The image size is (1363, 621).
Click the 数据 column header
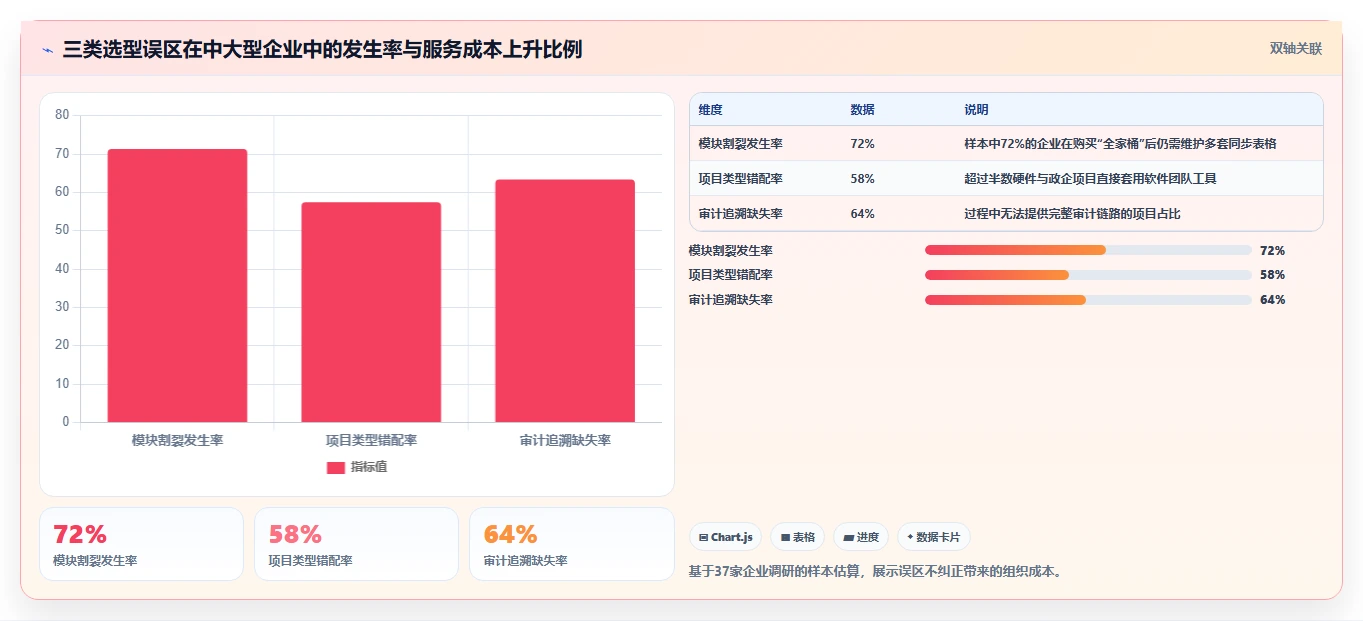point(863,110)
